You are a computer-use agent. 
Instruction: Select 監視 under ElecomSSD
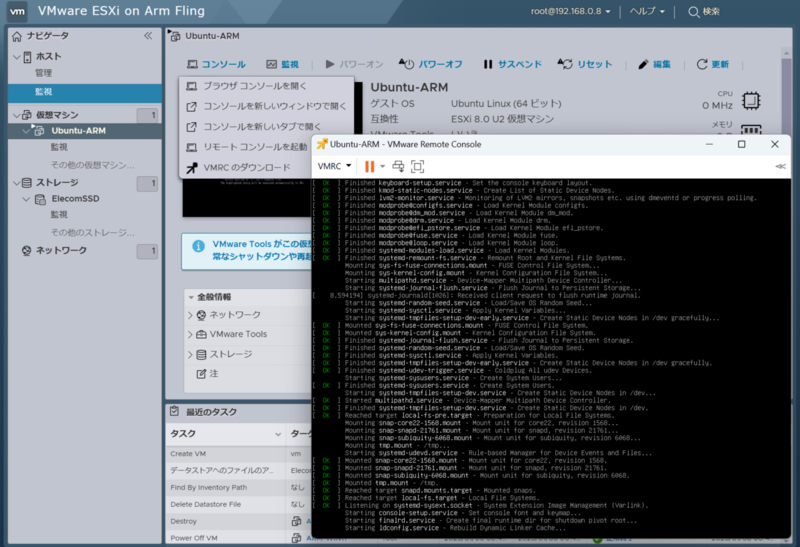(59, 215)
